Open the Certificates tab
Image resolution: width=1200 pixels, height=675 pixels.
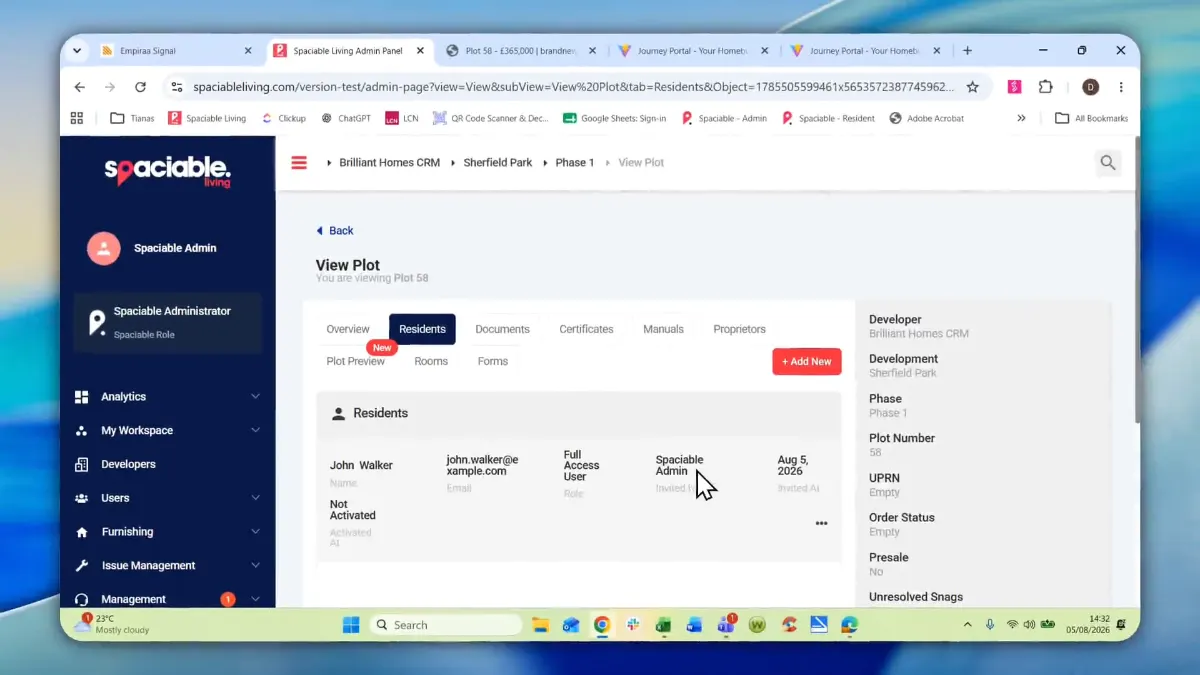pyautogui.click(x=586, y=329)
